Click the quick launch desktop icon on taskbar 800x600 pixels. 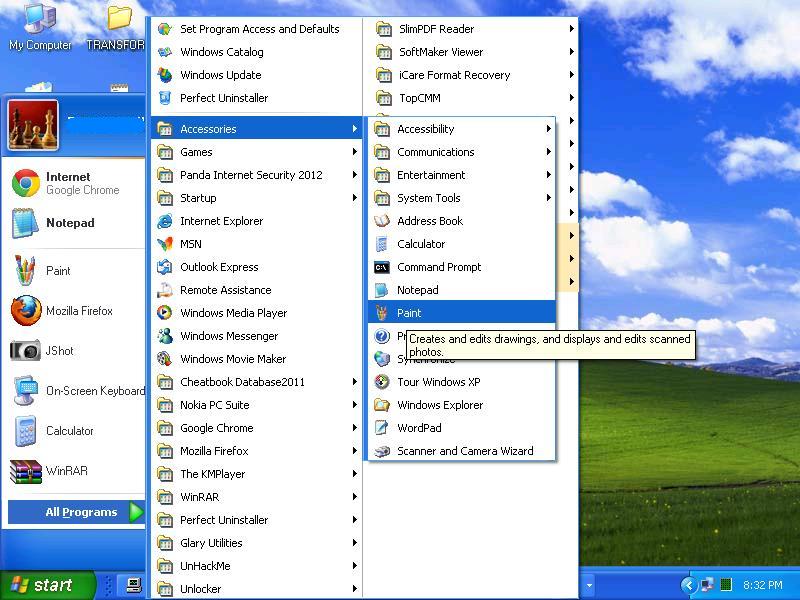click(x=134, y=585)
